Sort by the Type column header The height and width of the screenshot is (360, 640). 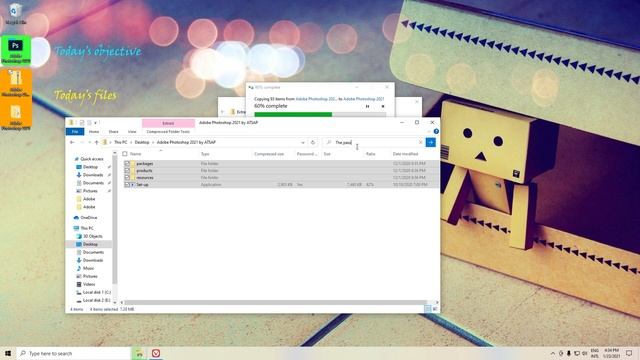click(205, 154)
